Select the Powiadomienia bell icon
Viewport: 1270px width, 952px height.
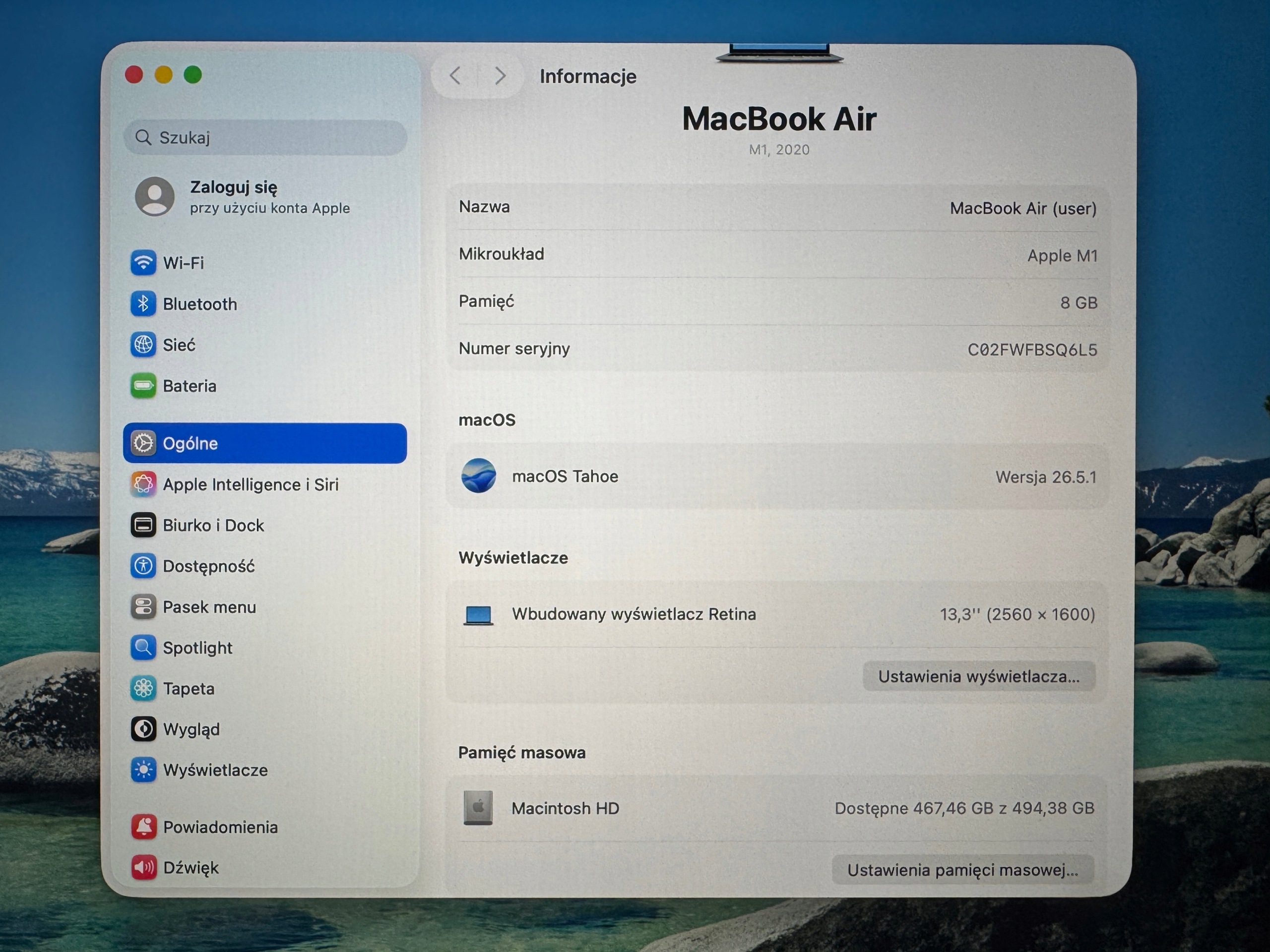click(x=143, y=827)
